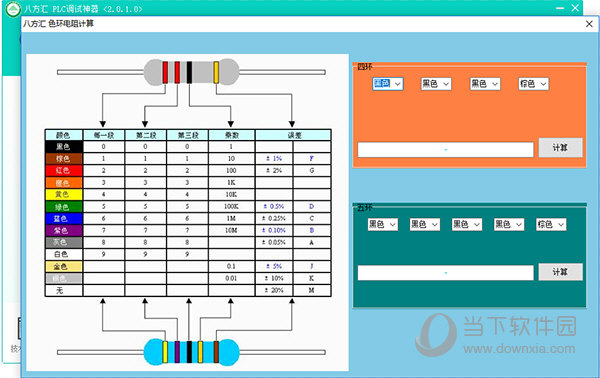This screenshot has height=378, width=600.
Task: Click the ± 0.10% tolerance cell
Action: coord(274,230)
